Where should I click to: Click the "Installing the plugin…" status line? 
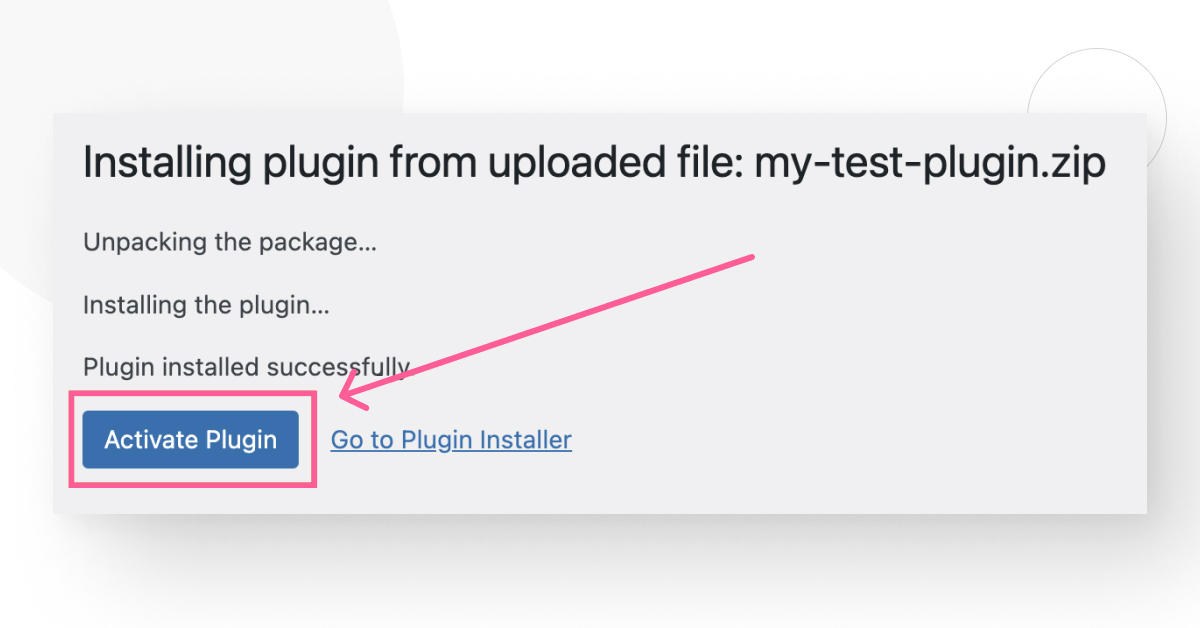coord(206,305)
